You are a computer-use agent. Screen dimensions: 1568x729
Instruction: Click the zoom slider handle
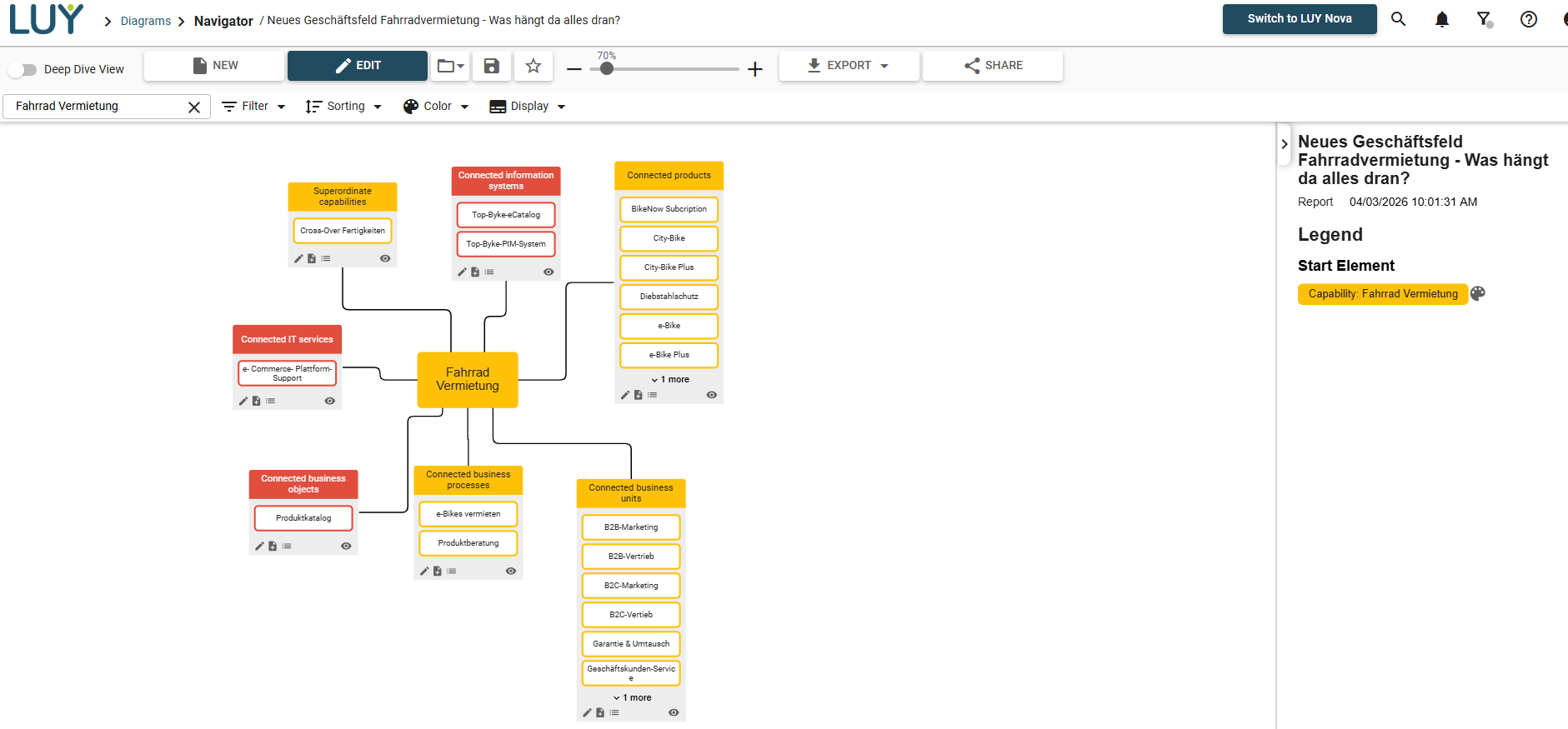pyautogui.click(x=607, y=69)
